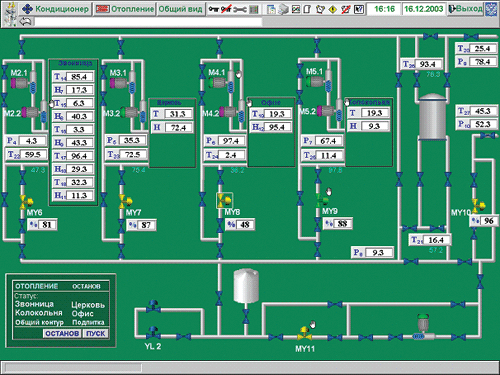This screenshot has height=375, width=500.
Task: Click the date field 16.12.2003
Action: click(x=424, y=9)
